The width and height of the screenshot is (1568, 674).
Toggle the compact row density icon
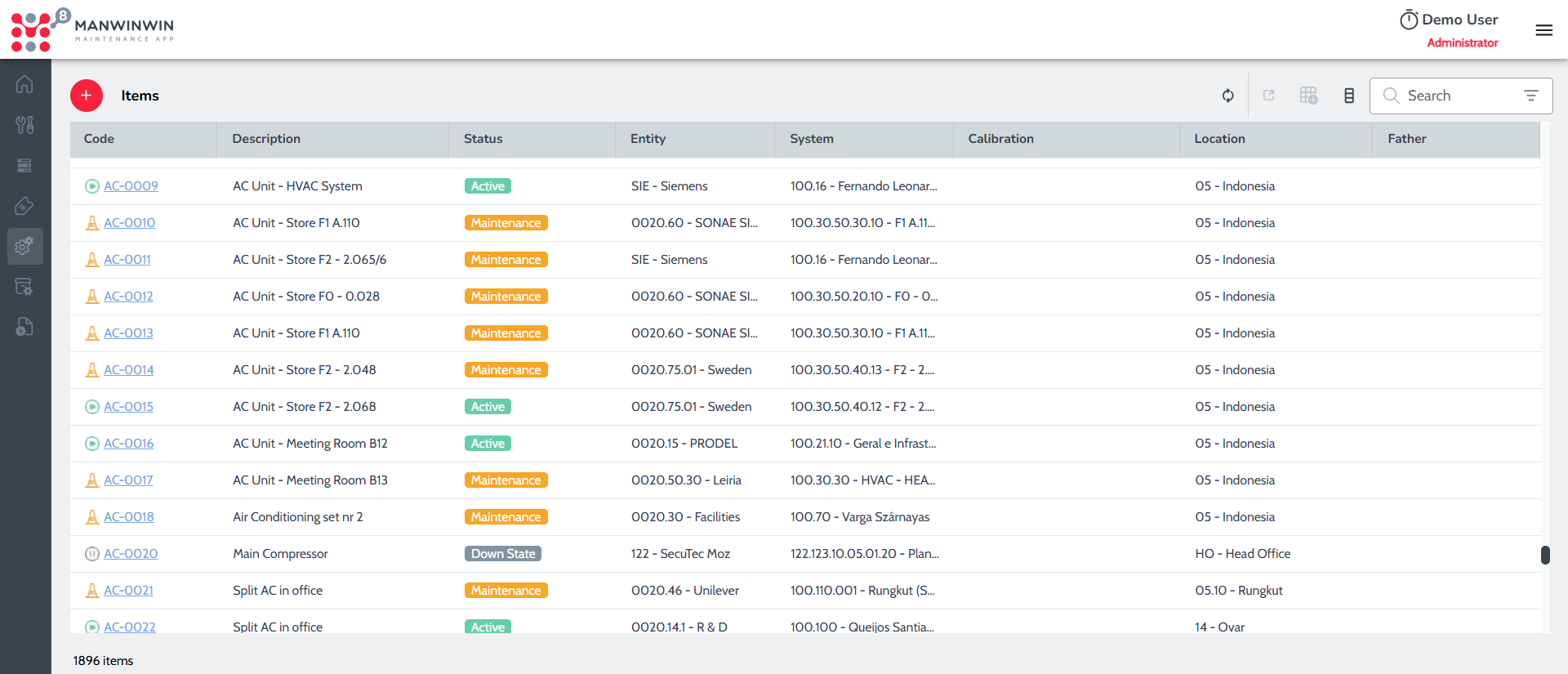coord(1349,96)
